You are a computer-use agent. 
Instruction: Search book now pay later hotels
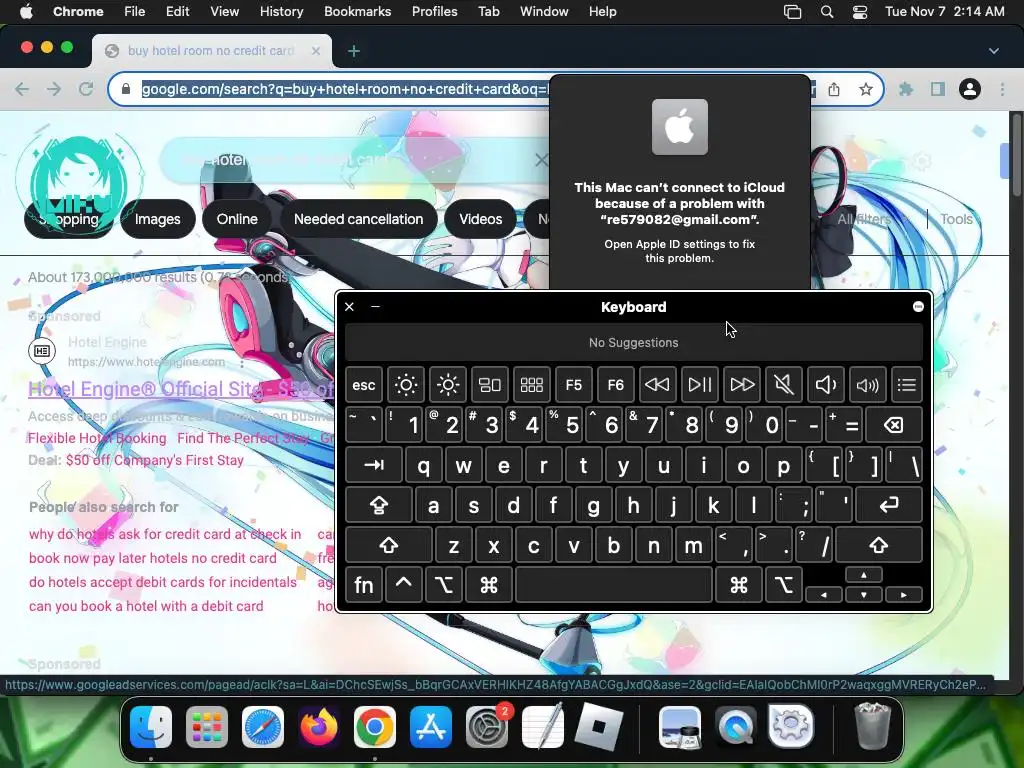(x=153, y=558)
